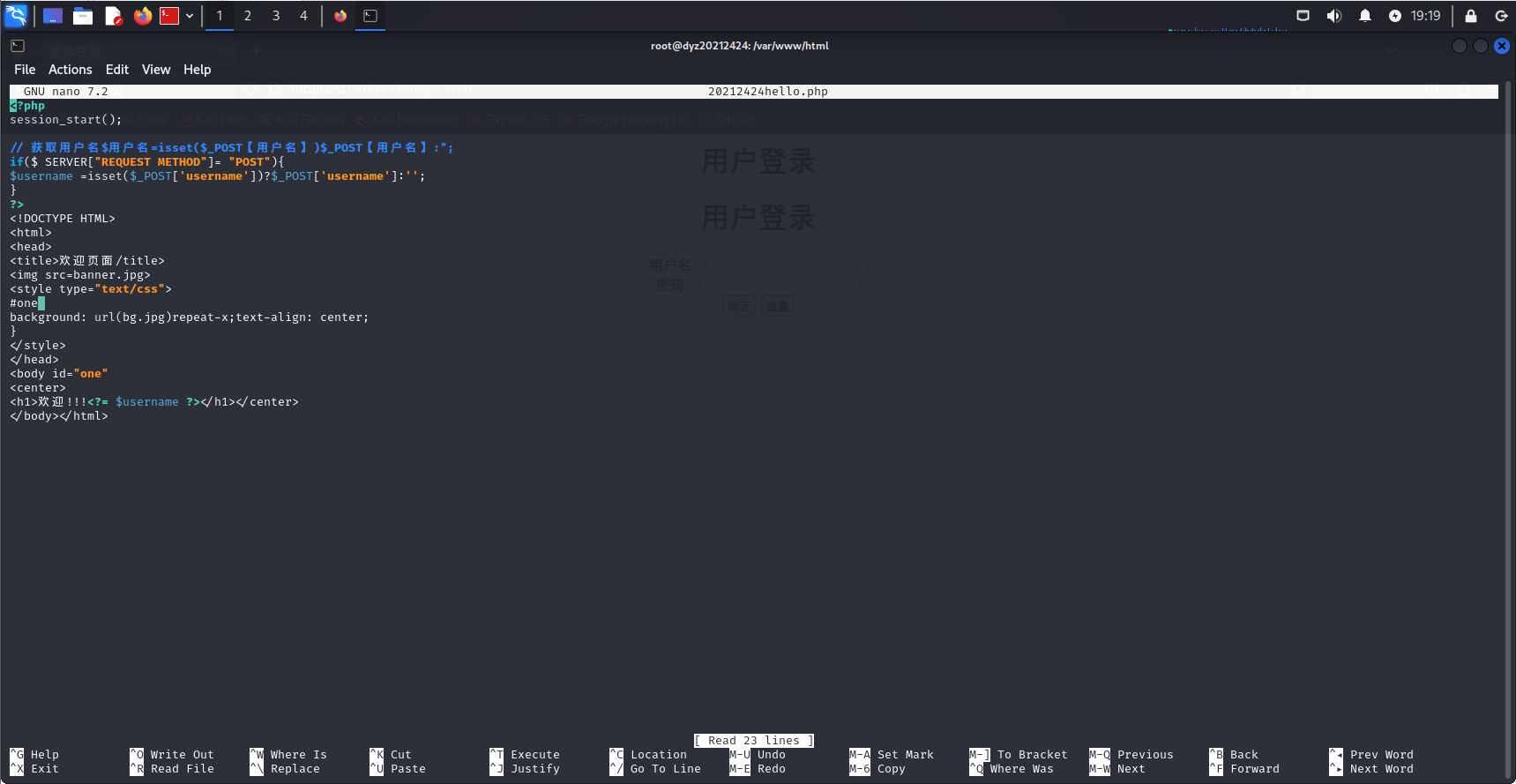Click the volume speaker tray icon
Viewport: 1516px width, 784px height.
[x=1334, y=16]
